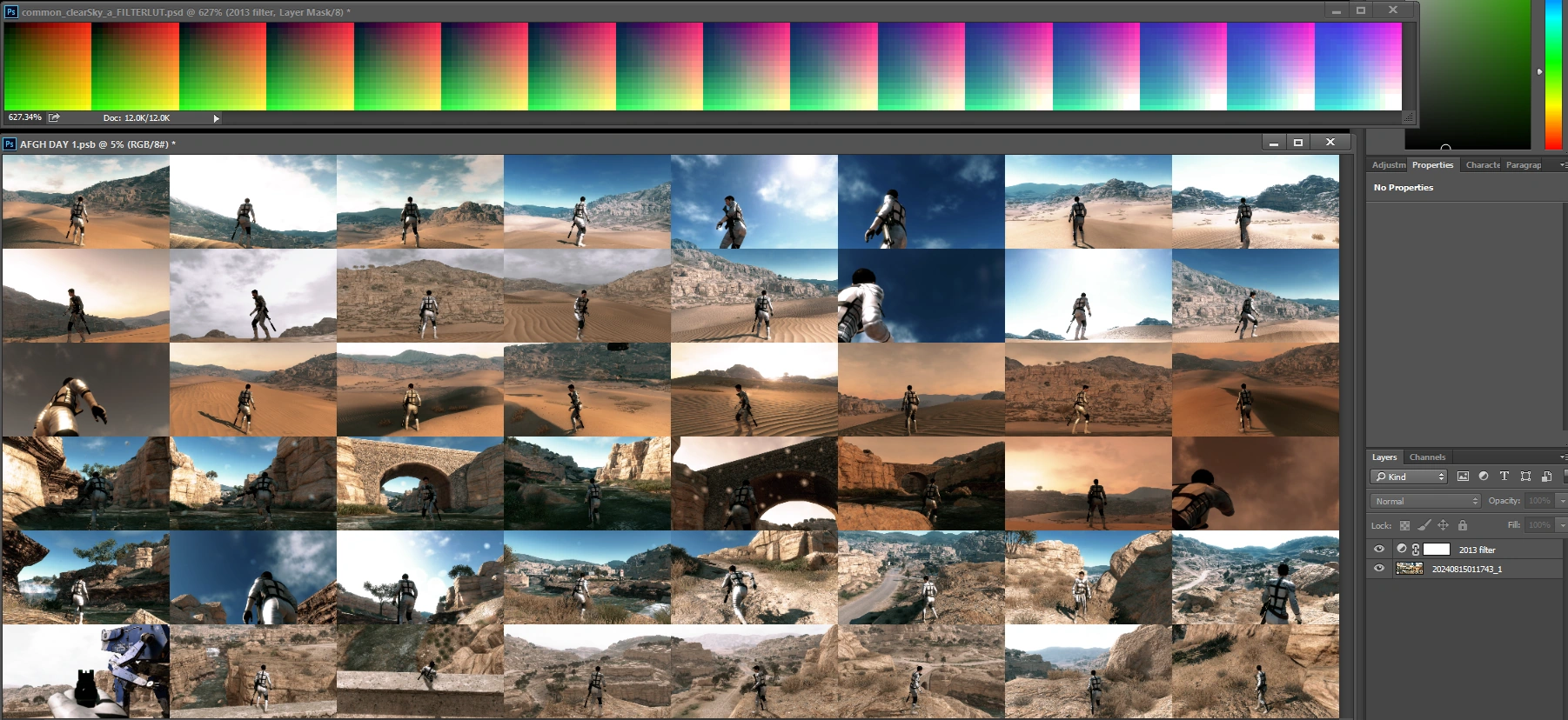Maximize the AFGH DAY 1.psb window

pos(1298,143)
